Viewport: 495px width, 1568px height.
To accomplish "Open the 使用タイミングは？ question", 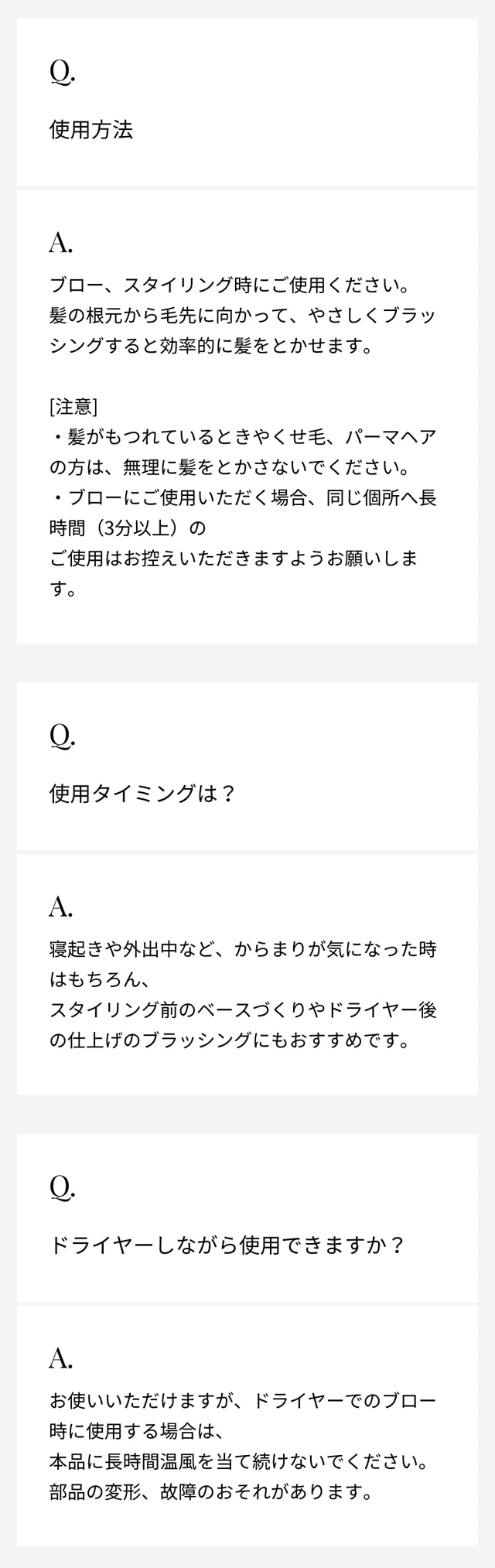I will (142, 794).
